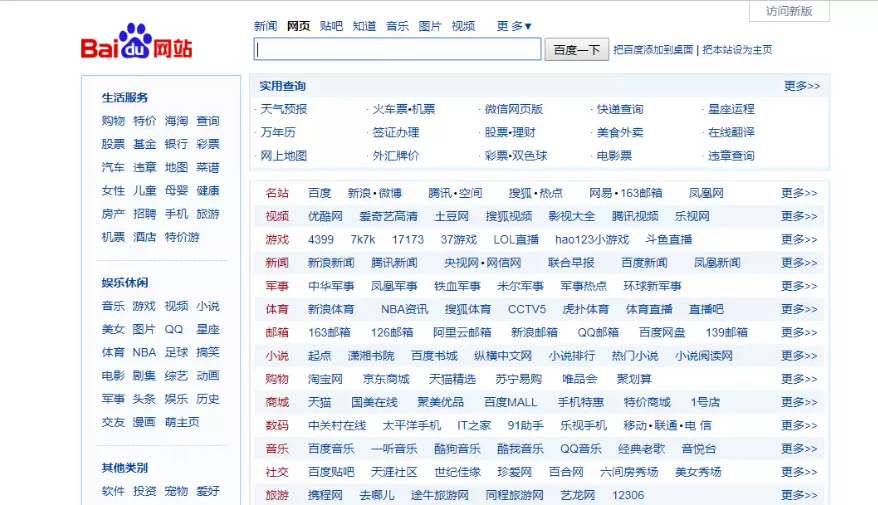Screen dimensions: 878x505
Task: Expand 更多>> in the 购物 row
Action: (x=799, y=379)
